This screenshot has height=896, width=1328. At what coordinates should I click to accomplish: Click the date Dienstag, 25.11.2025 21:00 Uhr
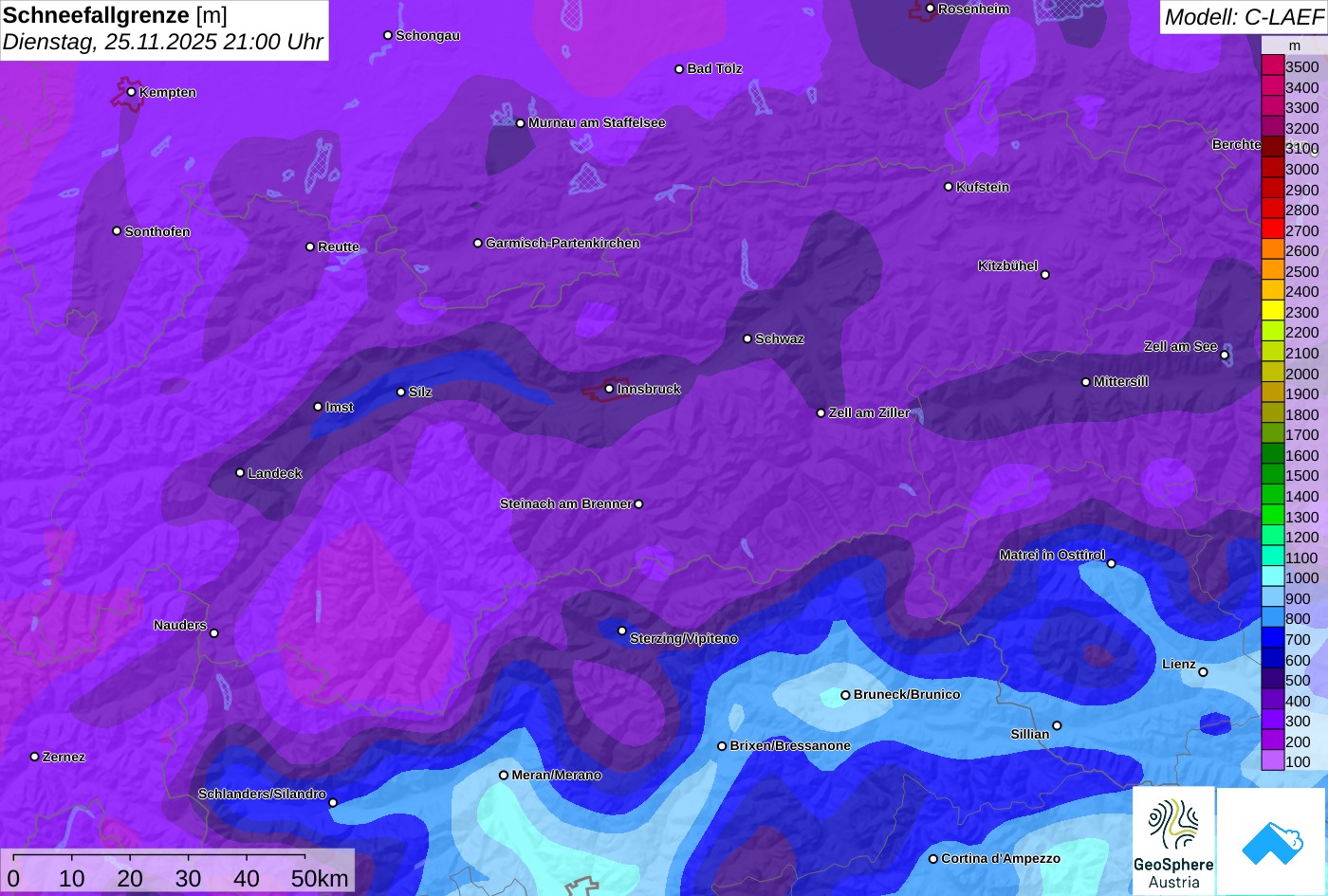tap(163, 42)
